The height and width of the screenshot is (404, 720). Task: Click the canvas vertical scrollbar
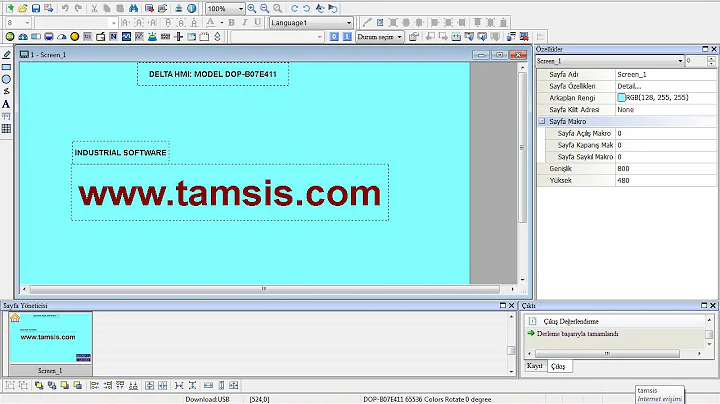coord(522,147)
